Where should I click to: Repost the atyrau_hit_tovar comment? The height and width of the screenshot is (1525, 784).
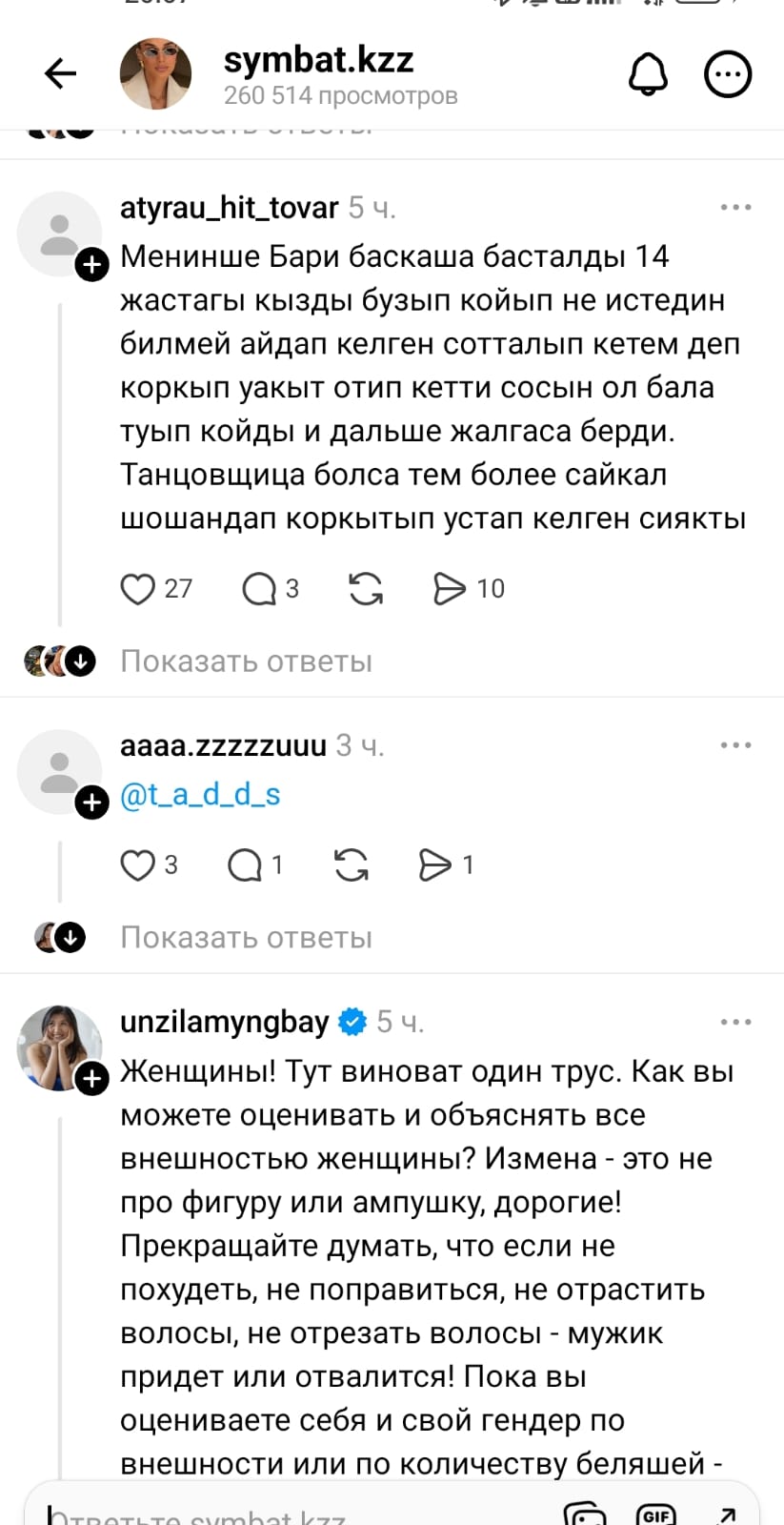[x=366, y=589]
